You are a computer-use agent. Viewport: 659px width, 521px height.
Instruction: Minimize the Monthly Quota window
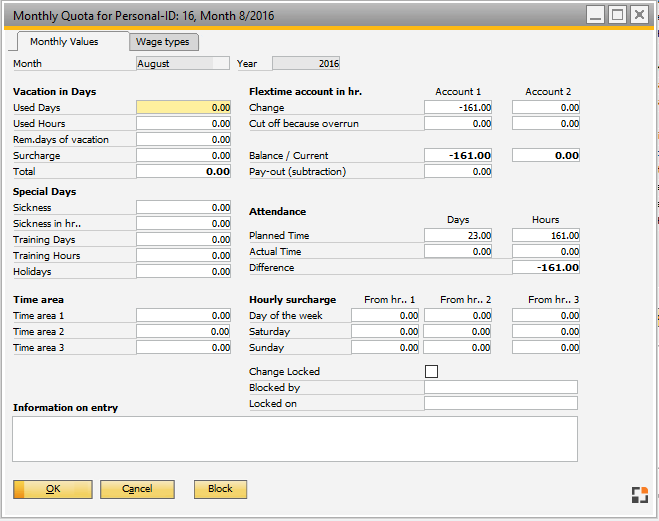pos(595,15)
